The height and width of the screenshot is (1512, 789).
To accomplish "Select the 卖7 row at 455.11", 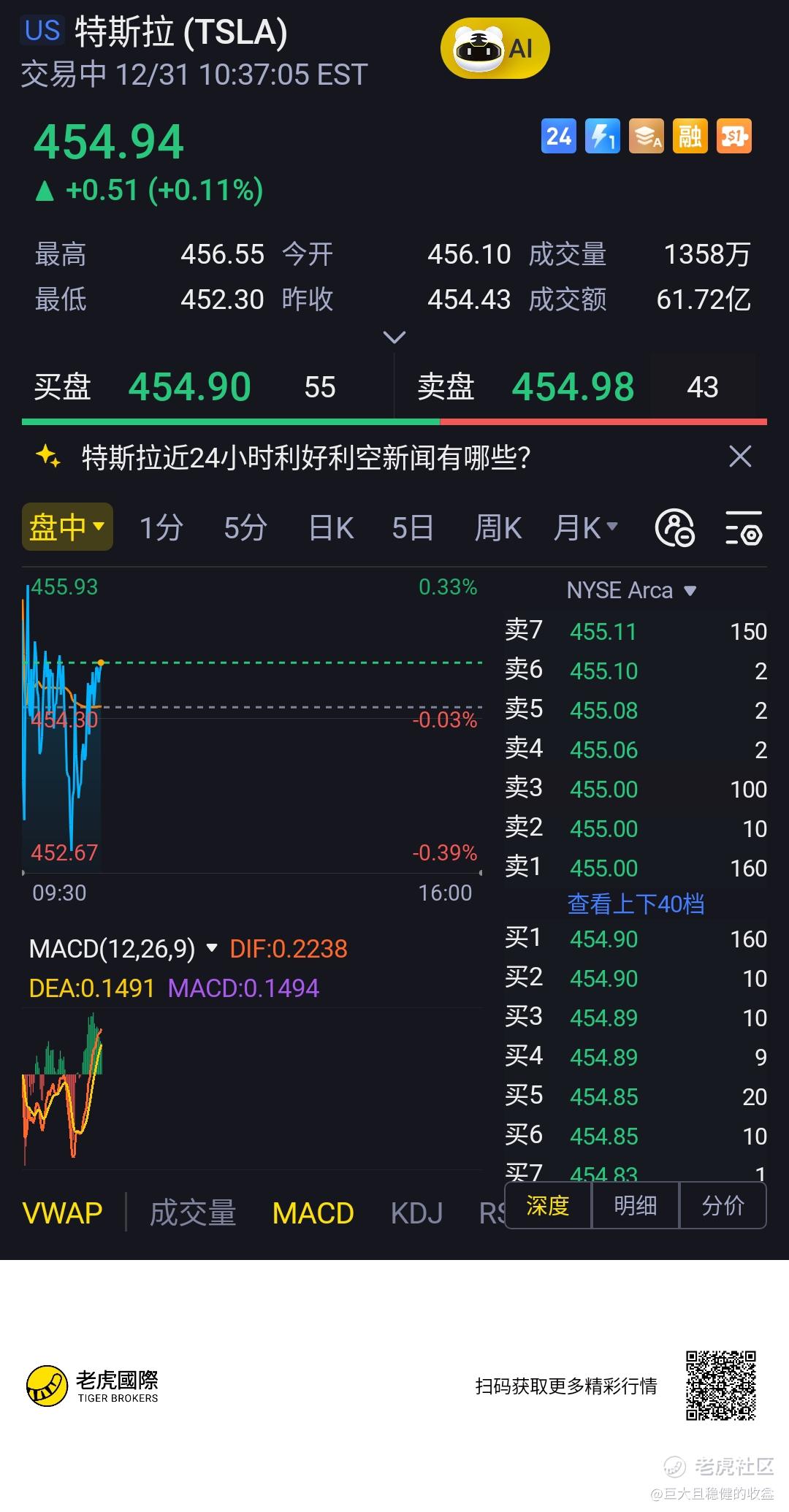I will pyautogui.click(x=636, y=631).
